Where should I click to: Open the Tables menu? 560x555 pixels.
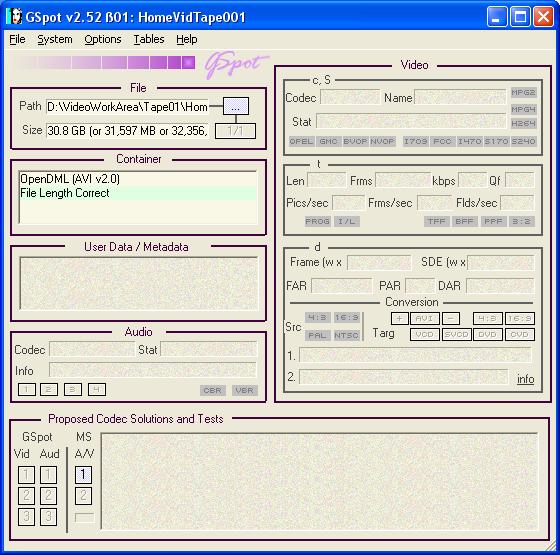(x=149, y=39)
